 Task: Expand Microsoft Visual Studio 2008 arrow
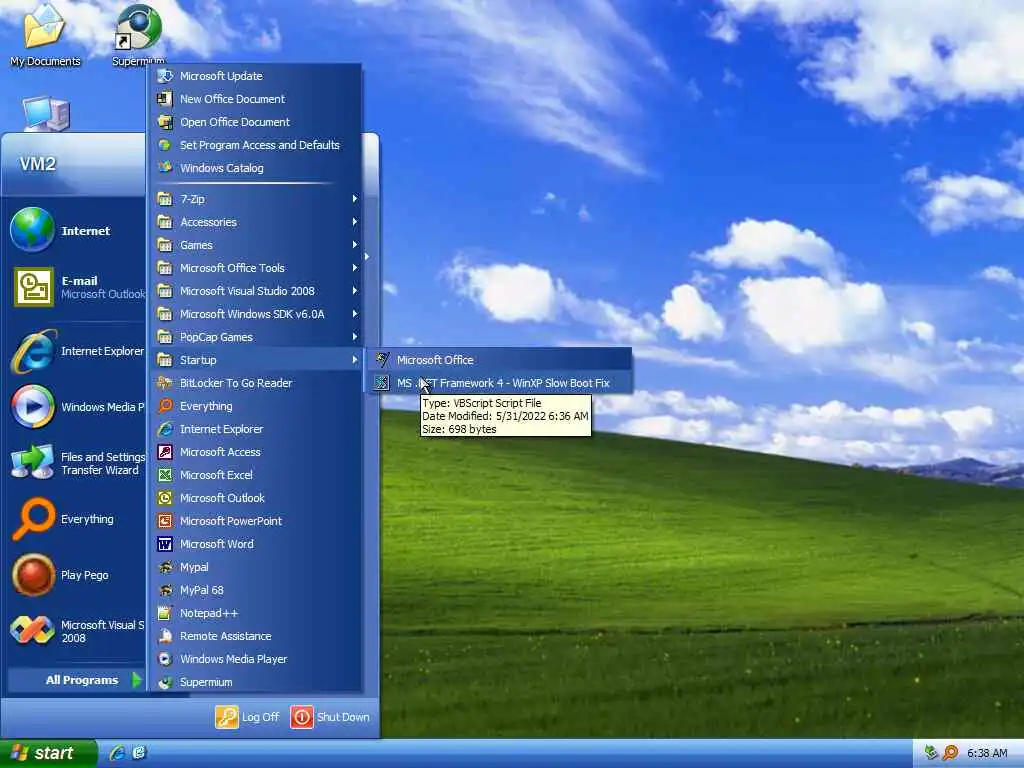point(355,291)
